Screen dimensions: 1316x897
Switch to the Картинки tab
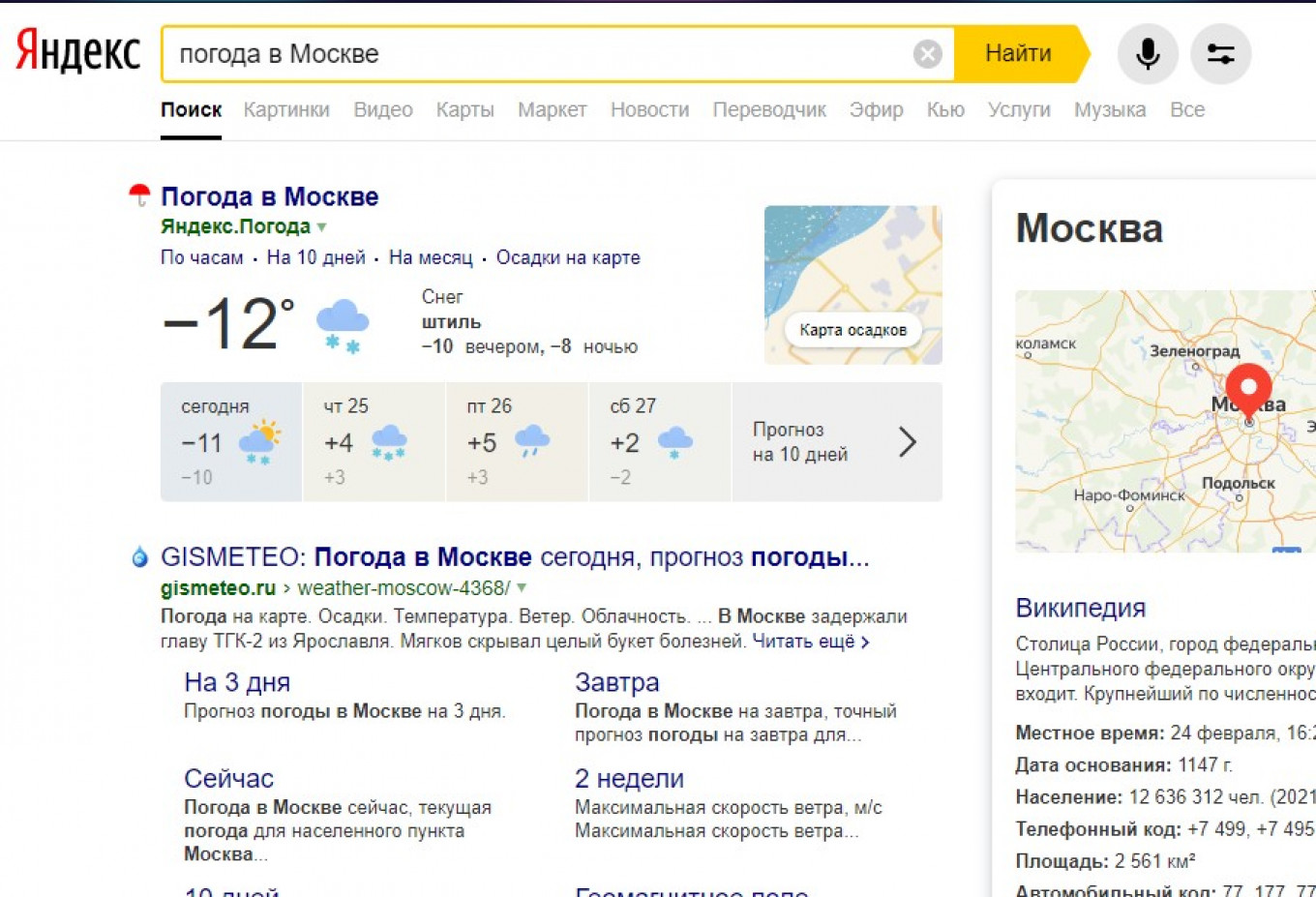286,110
